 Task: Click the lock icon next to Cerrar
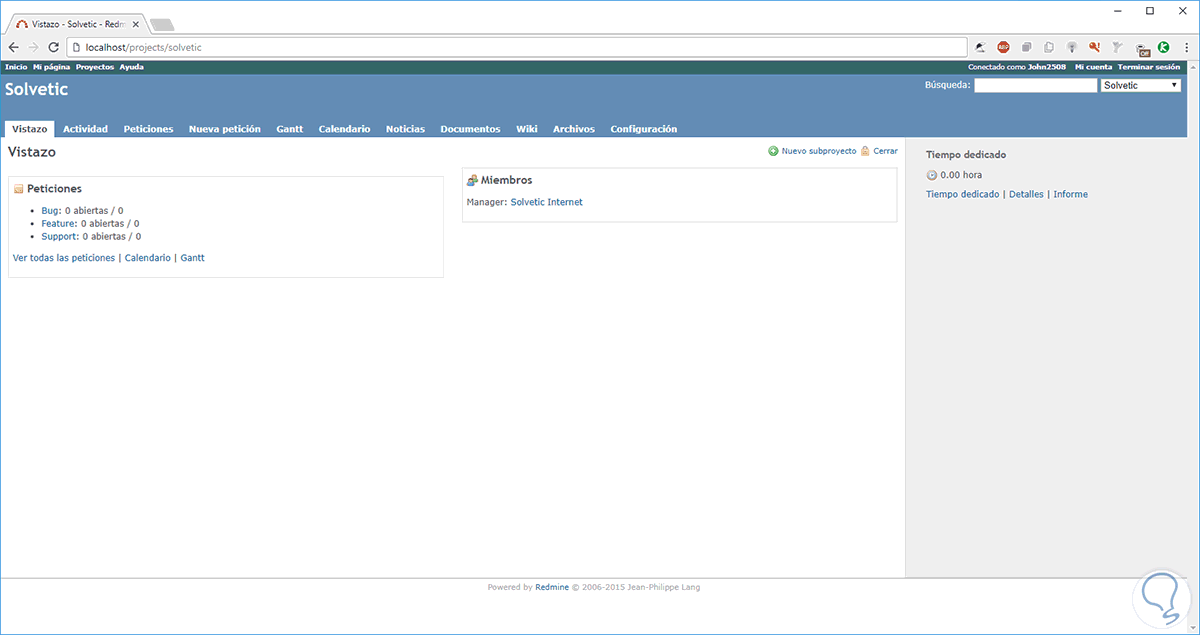[x=866, y=150]
